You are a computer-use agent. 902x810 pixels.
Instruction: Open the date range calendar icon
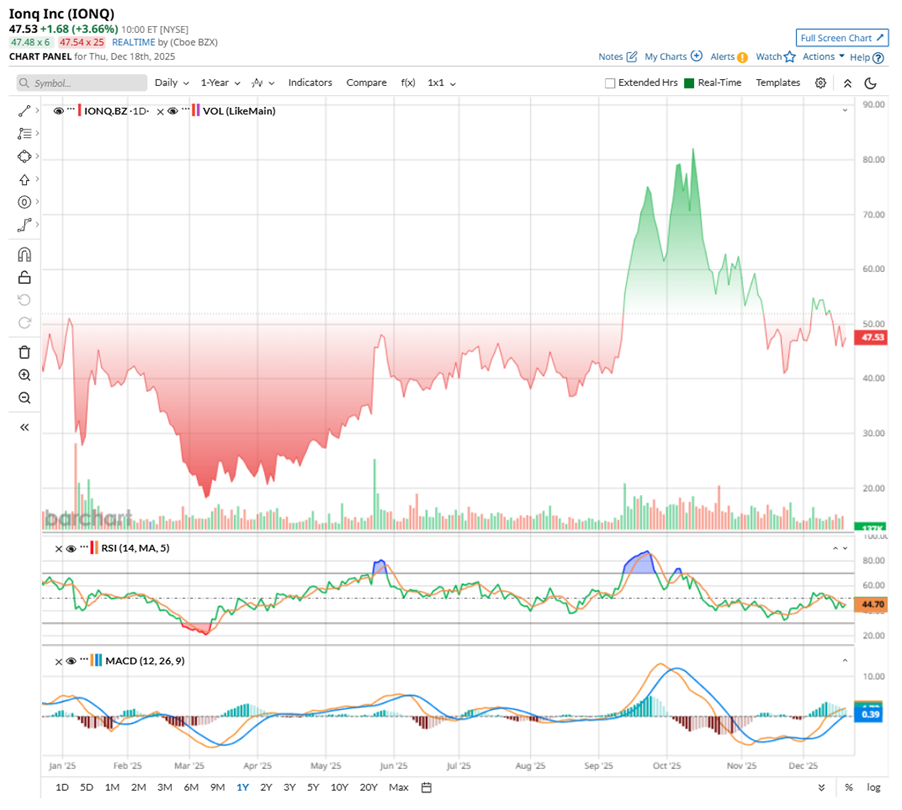pyautogui.click(x=426, y=787)
